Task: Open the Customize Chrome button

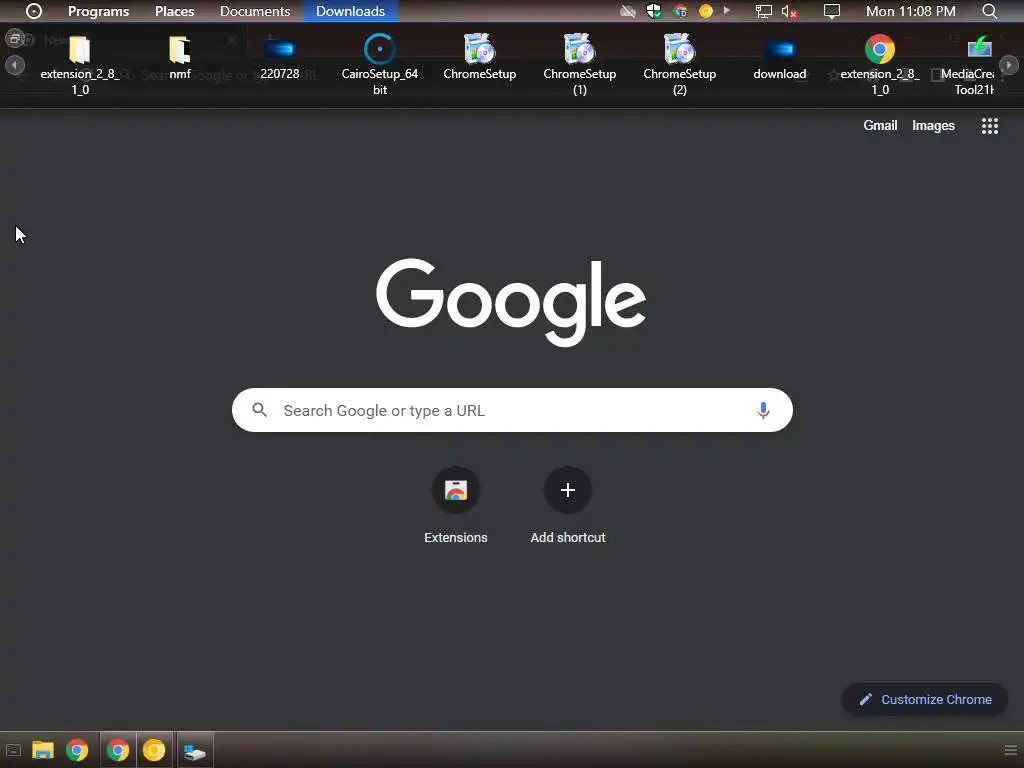Action: coord(925,699)
